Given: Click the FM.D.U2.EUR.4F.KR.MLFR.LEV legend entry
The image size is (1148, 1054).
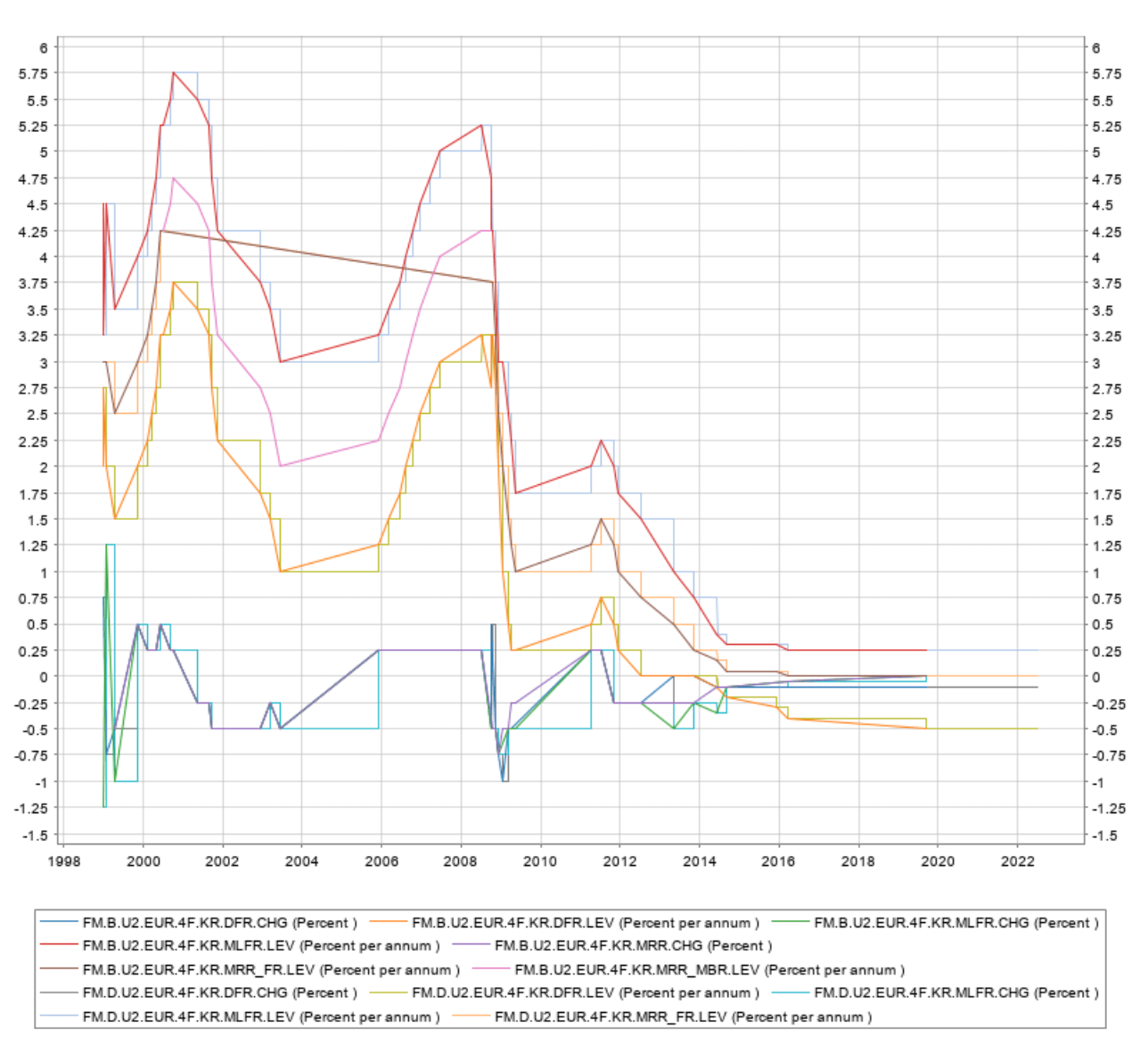Looking at the screenshot, I should (x=241, y=1017).
